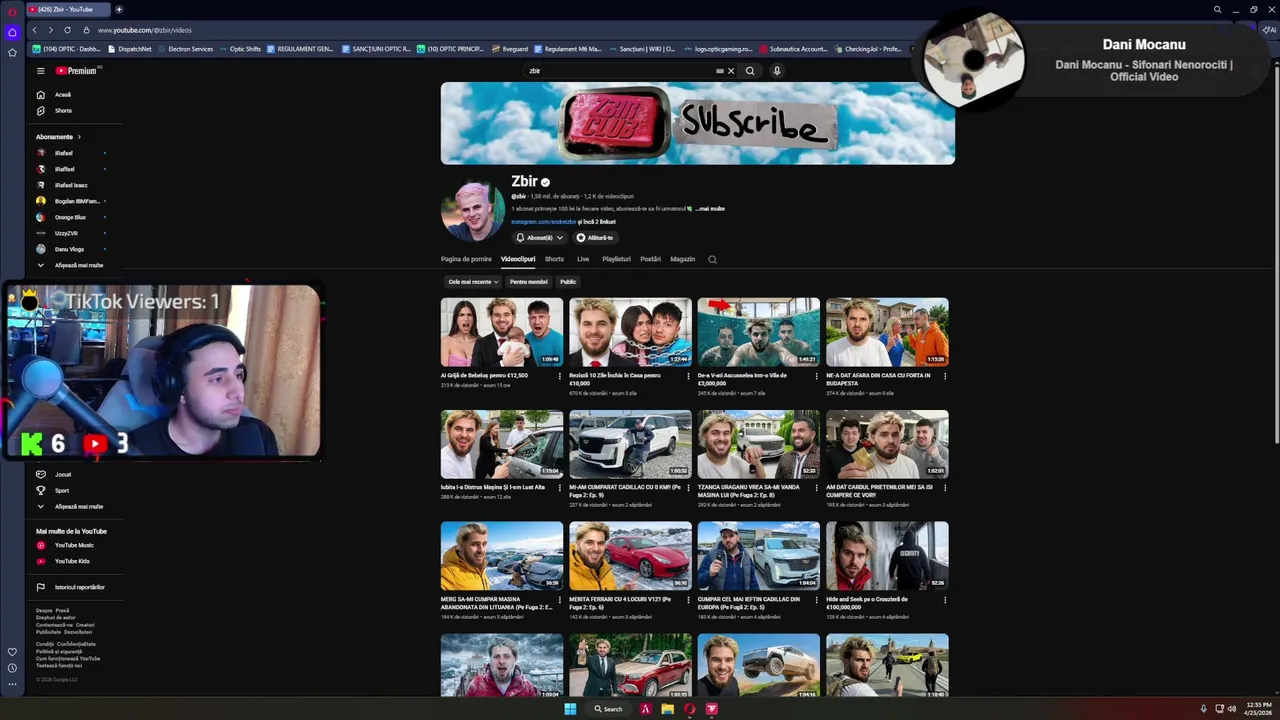Open the Optic Shifts bookmark
The image size is (1280, 720).
point(240,49)
